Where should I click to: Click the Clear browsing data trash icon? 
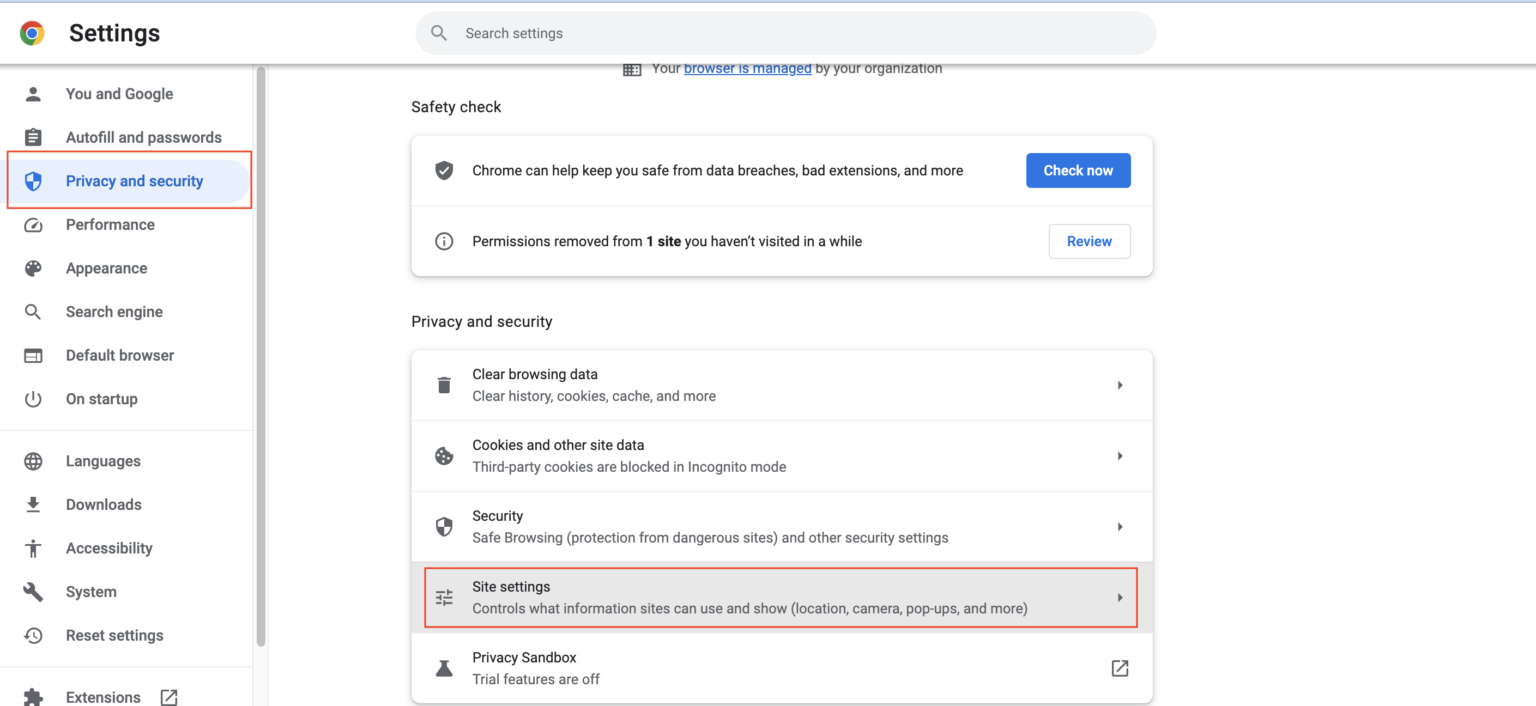coord(444,385)
